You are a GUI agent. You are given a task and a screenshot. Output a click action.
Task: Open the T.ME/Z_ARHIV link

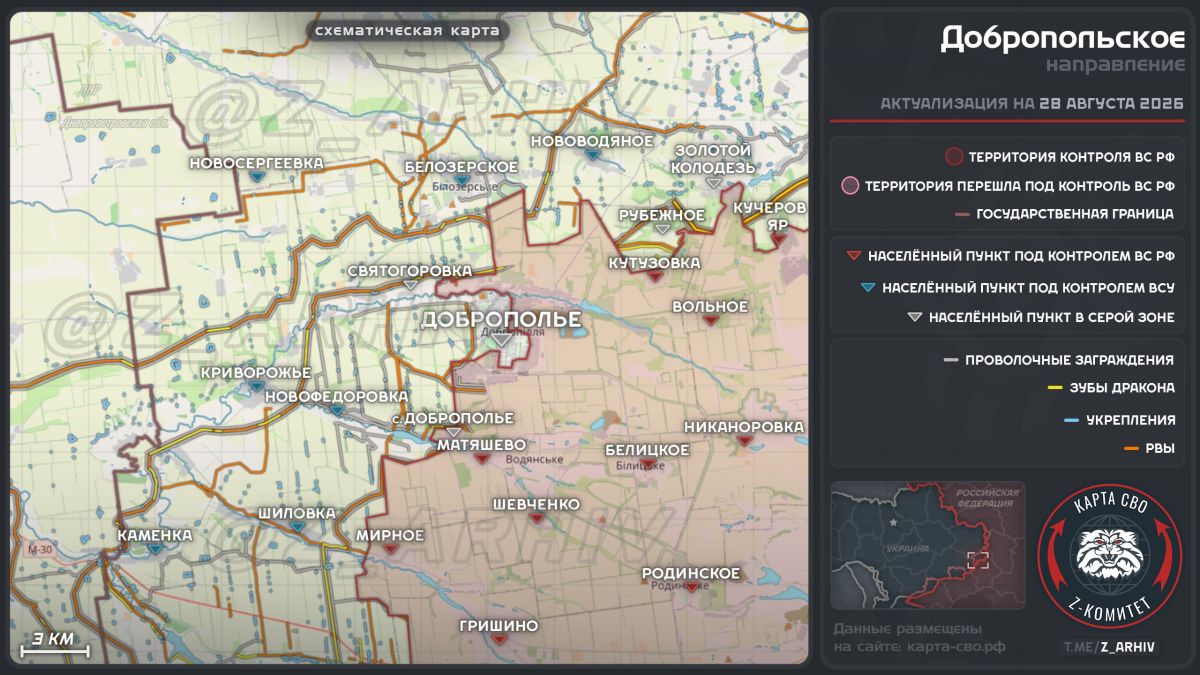tap(1109, 647)
